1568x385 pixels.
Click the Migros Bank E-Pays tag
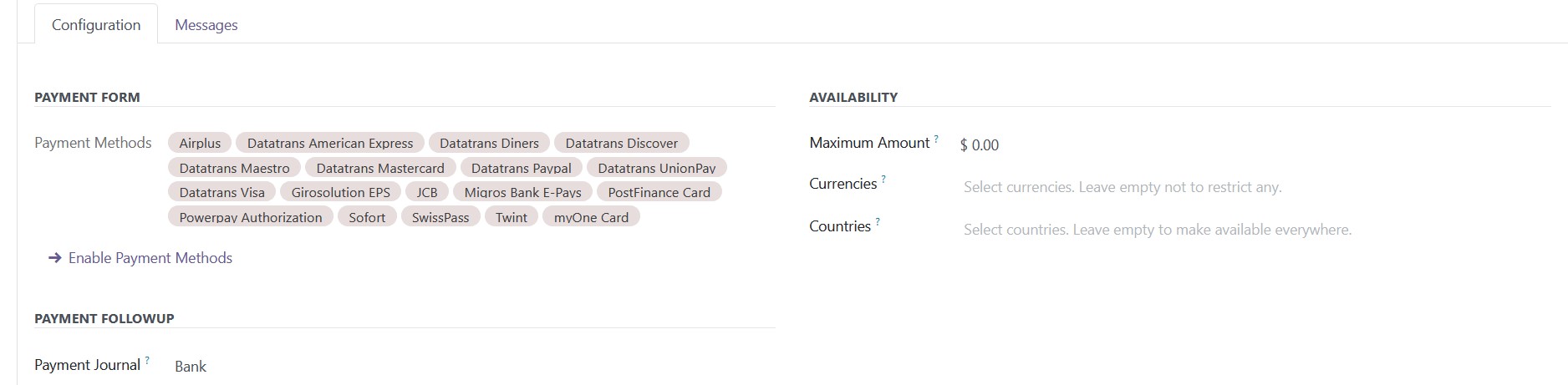pos(522,192)
